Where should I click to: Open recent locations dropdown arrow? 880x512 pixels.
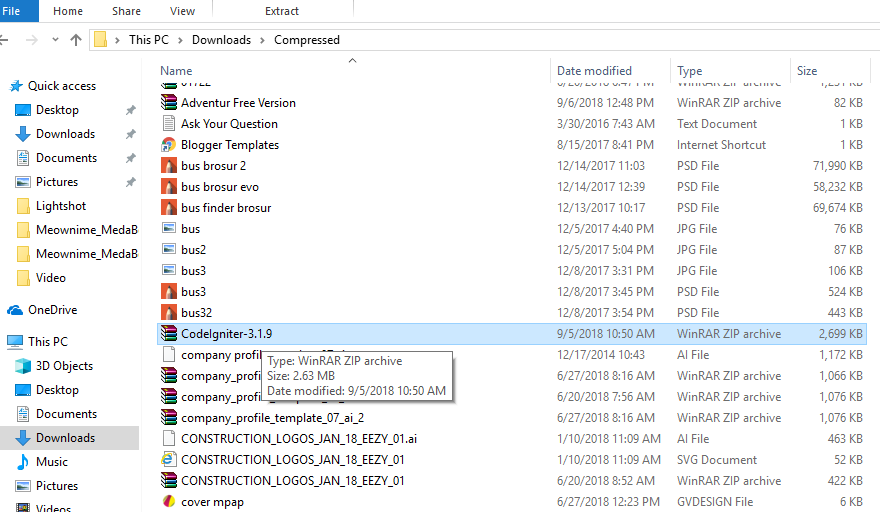(x=55, y=40)
